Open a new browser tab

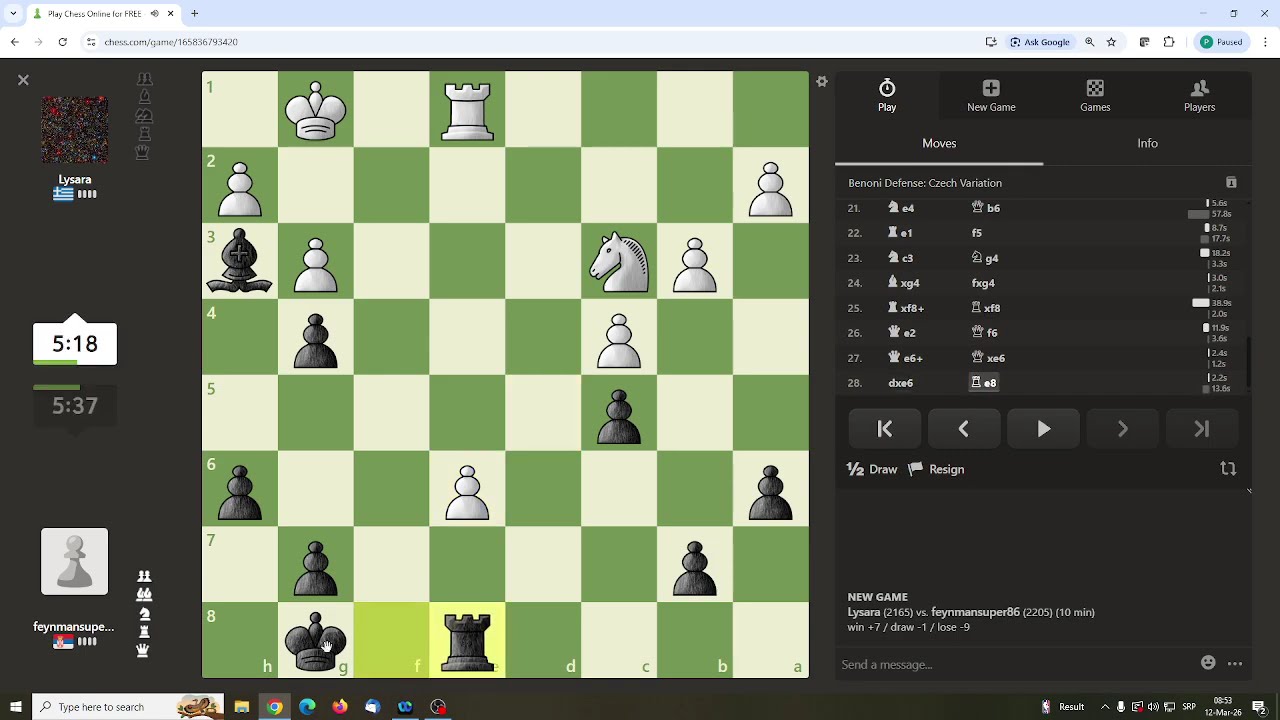[195, 14]
